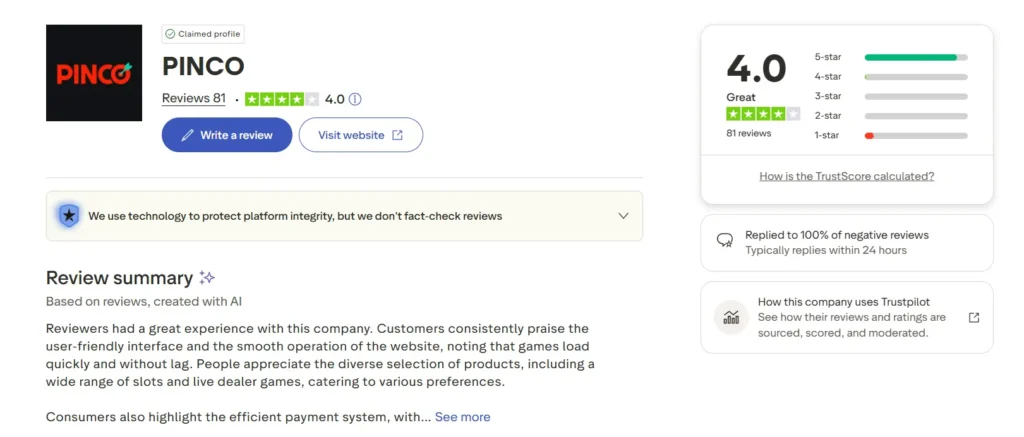Click the external link icon on Visit website
This screenshot has width=1024, height=437.
pyautogui.click(x=397, y=135)
